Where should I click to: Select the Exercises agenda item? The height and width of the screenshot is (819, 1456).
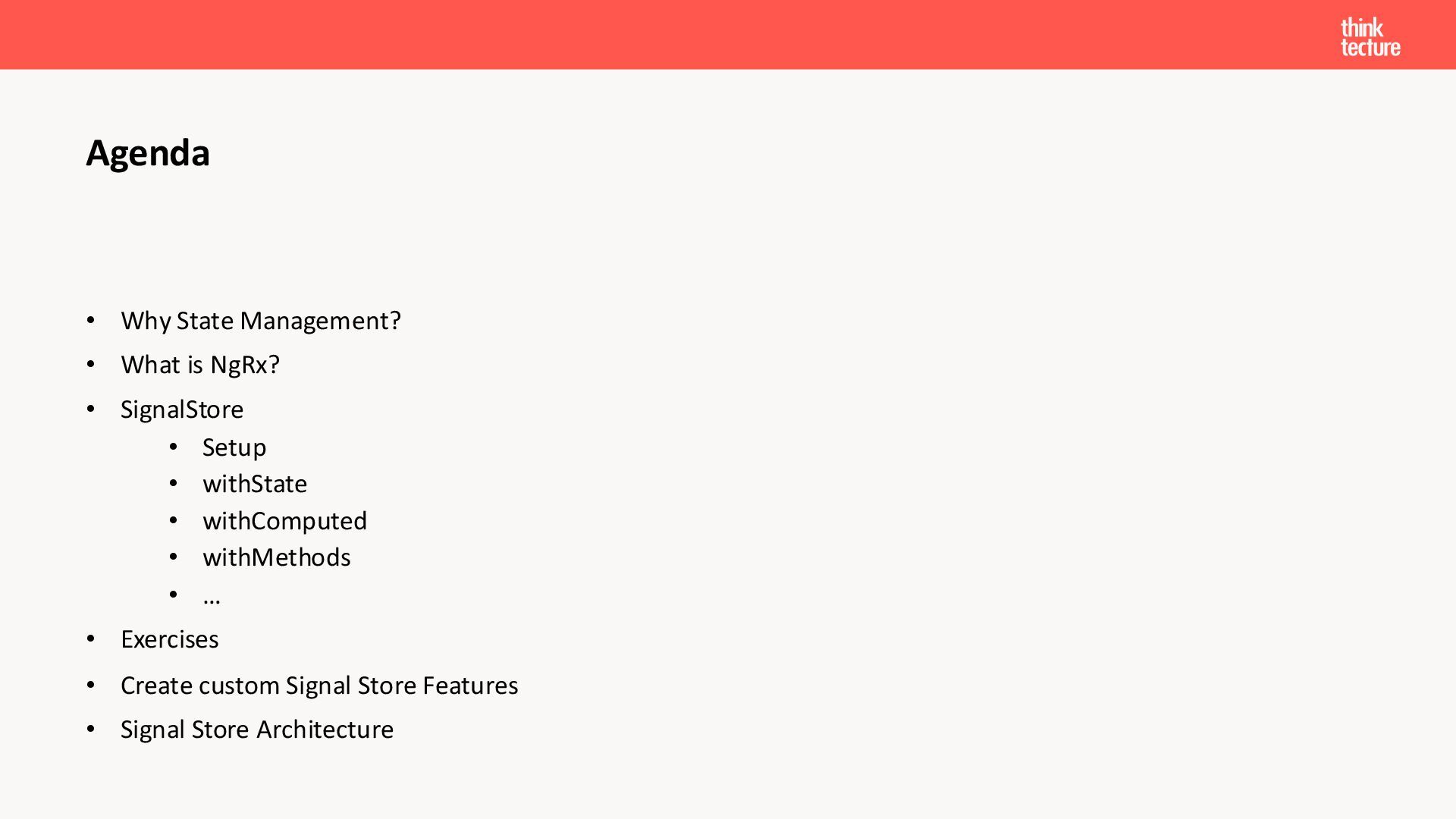170,639
